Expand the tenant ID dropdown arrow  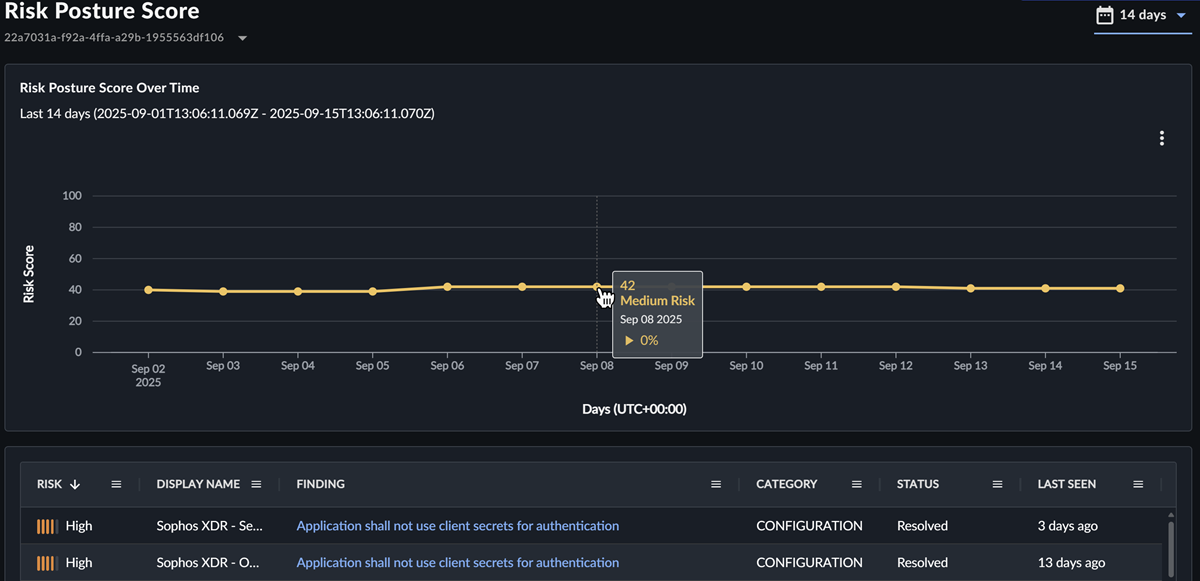(242, 38)
